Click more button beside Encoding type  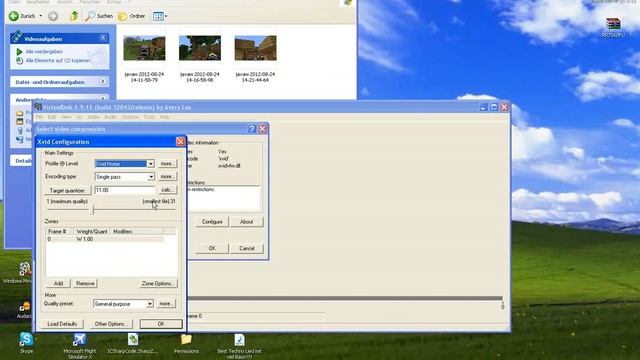tap(167, 177)
